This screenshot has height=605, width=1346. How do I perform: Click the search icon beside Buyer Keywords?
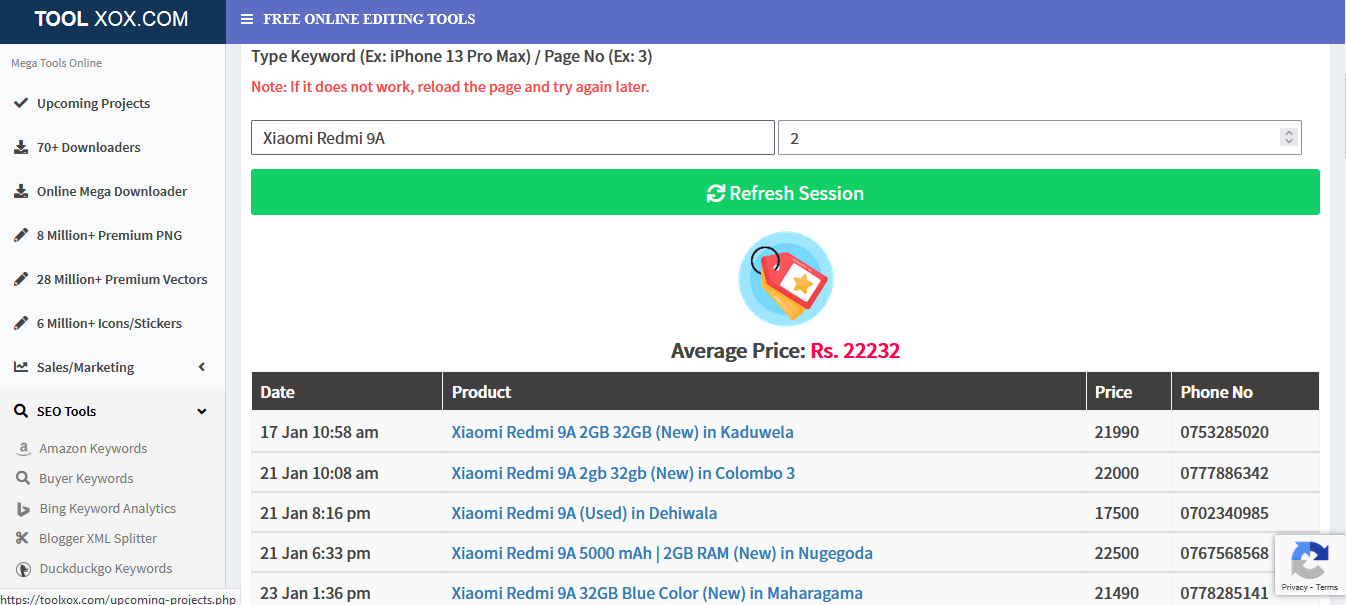[x=22, y=479]
